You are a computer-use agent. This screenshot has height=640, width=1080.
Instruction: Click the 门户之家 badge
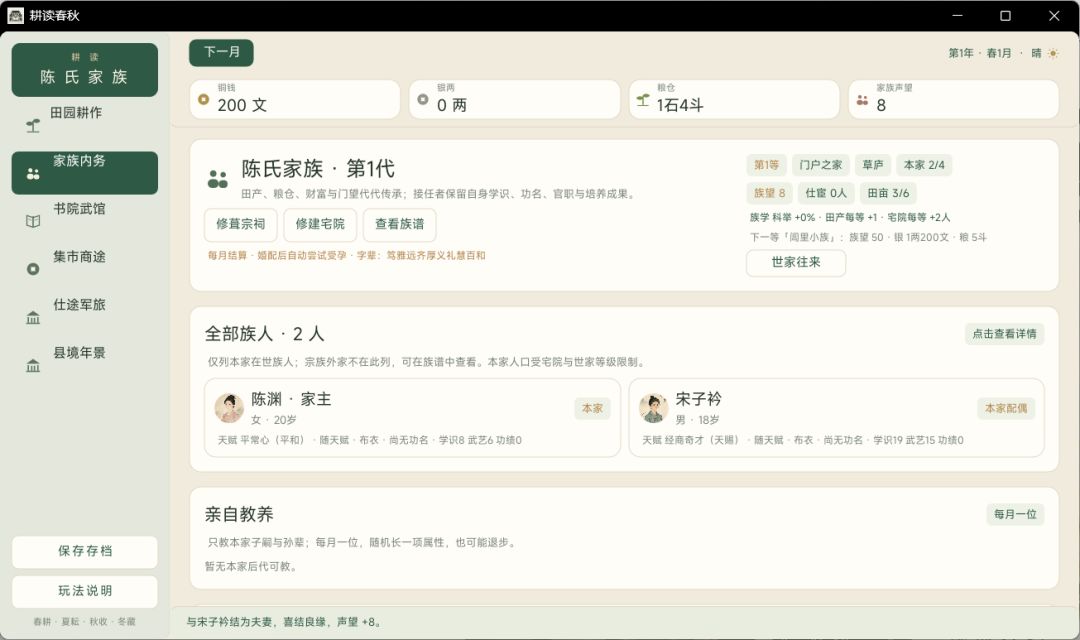(820, 165)
